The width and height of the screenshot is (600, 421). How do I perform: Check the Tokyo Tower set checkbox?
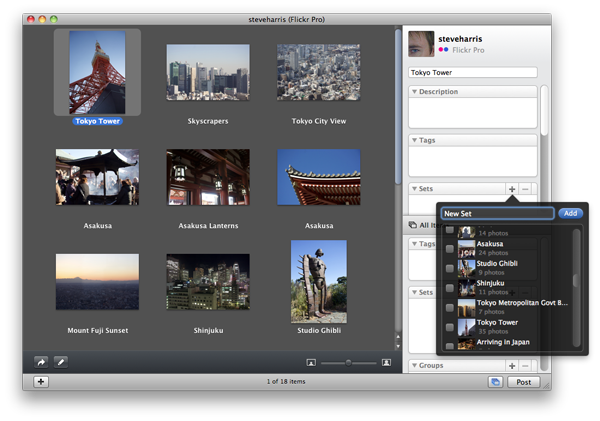[450, 327]
